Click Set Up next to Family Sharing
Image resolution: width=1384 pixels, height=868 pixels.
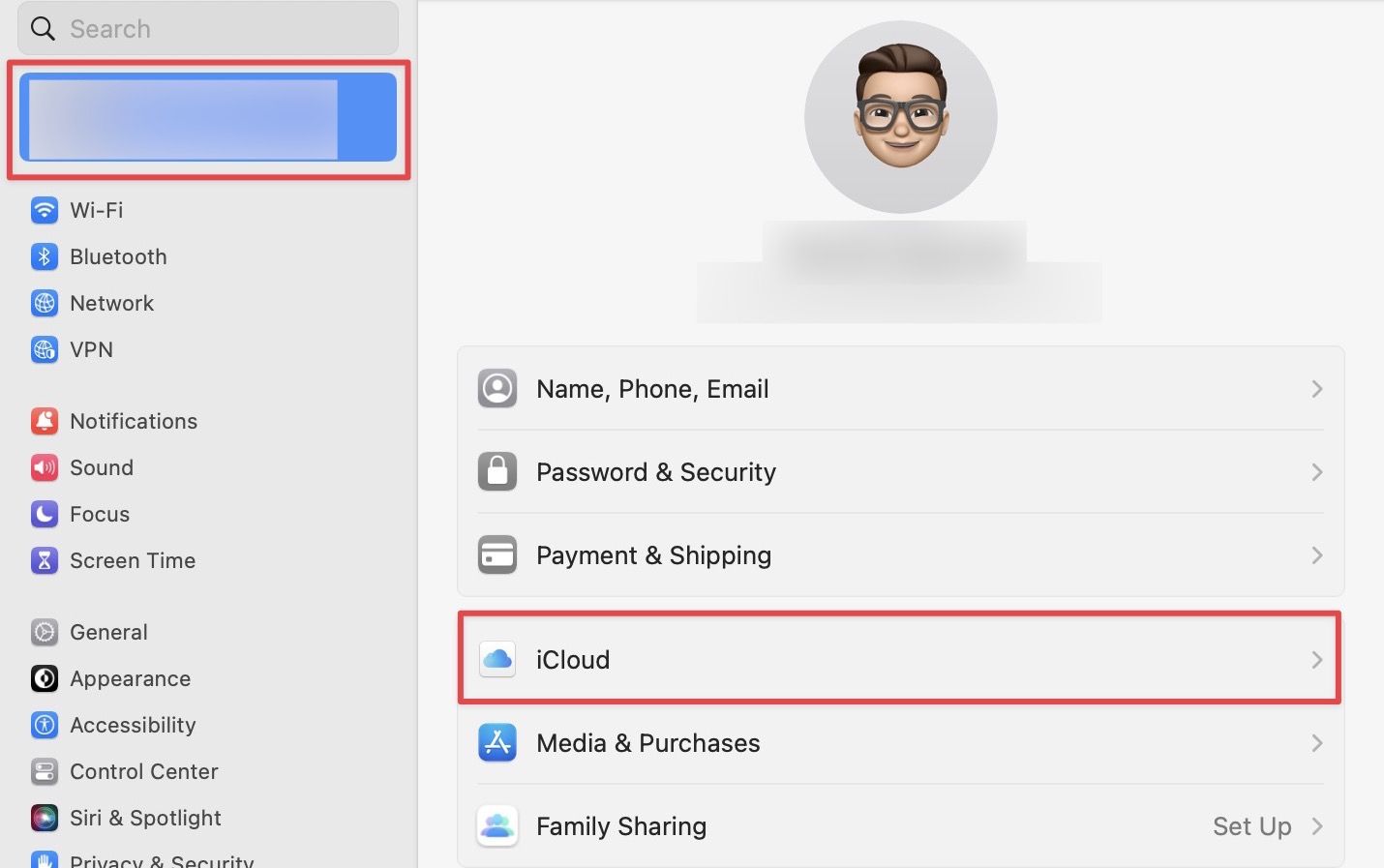tap(1251, 826)
